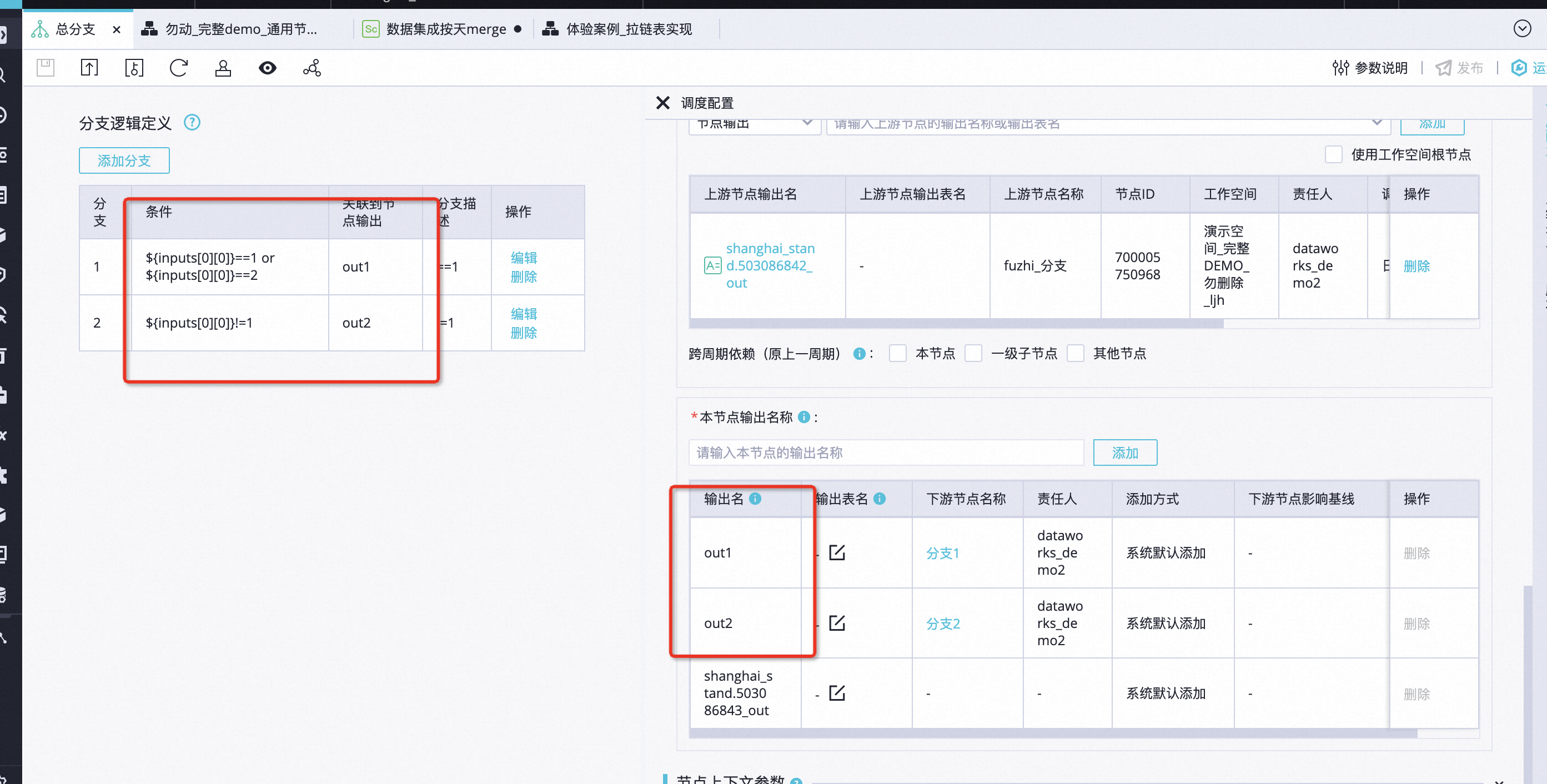Viewport: 1547px width, 784px height.
Task: Click horizontal scrollbar under output names table
Action: click(1053, 733)
